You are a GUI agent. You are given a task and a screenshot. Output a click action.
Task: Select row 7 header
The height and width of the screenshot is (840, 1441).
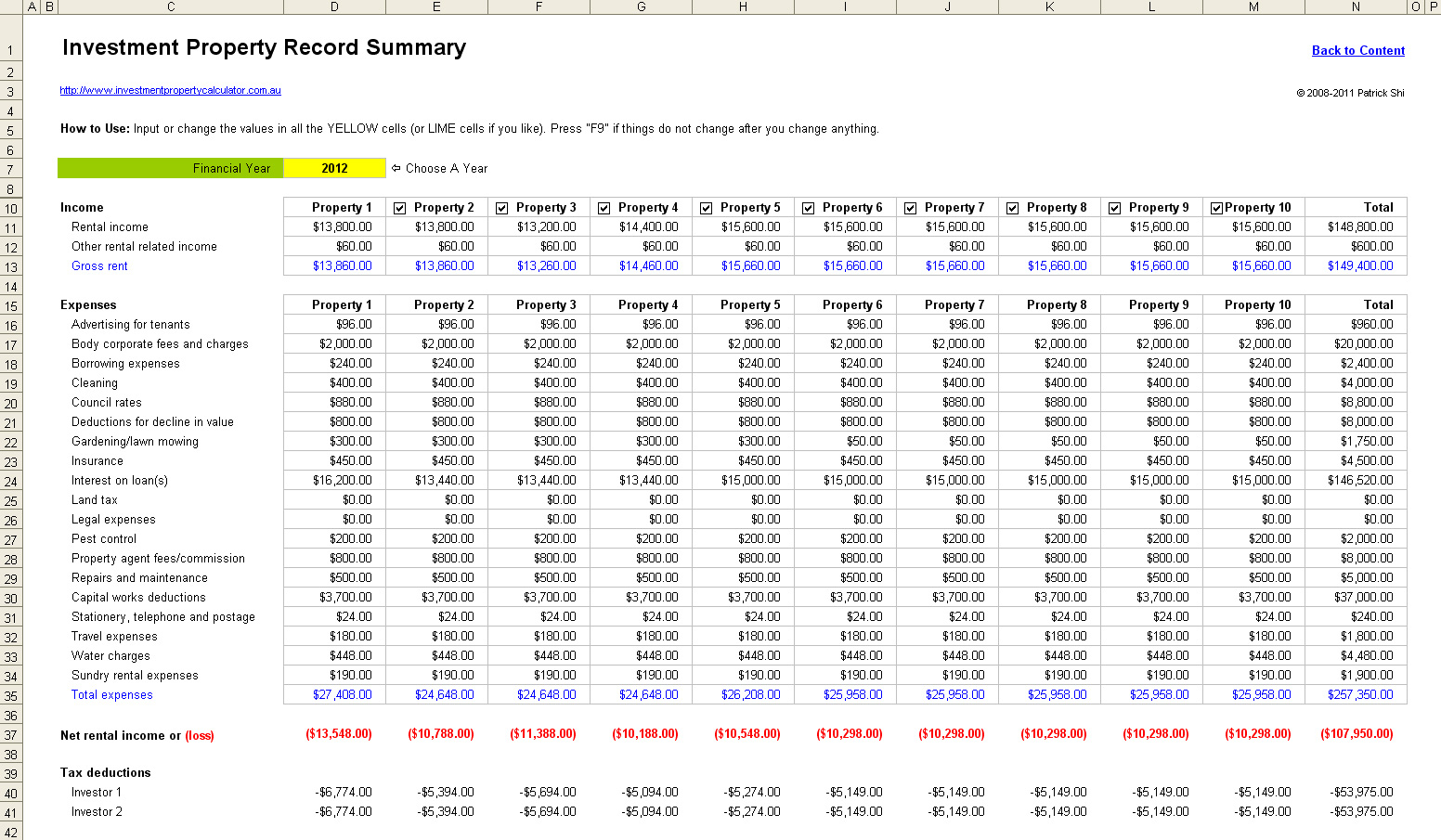[x=10, y=168]
